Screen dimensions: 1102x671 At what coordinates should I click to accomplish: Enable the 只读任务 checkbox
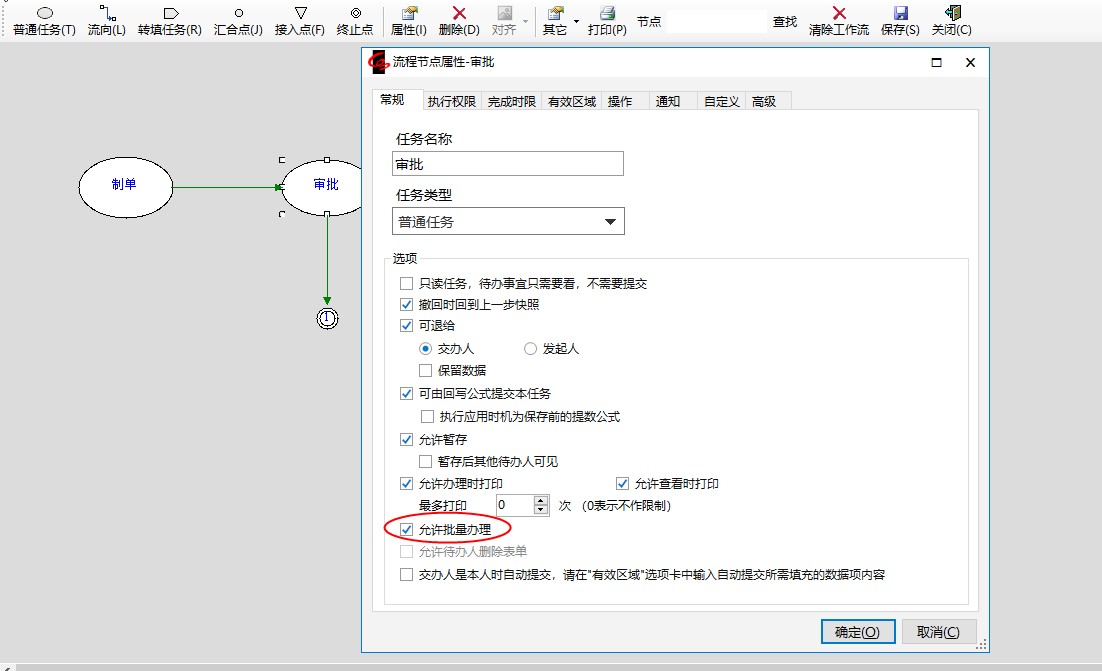tap(407, 283)
